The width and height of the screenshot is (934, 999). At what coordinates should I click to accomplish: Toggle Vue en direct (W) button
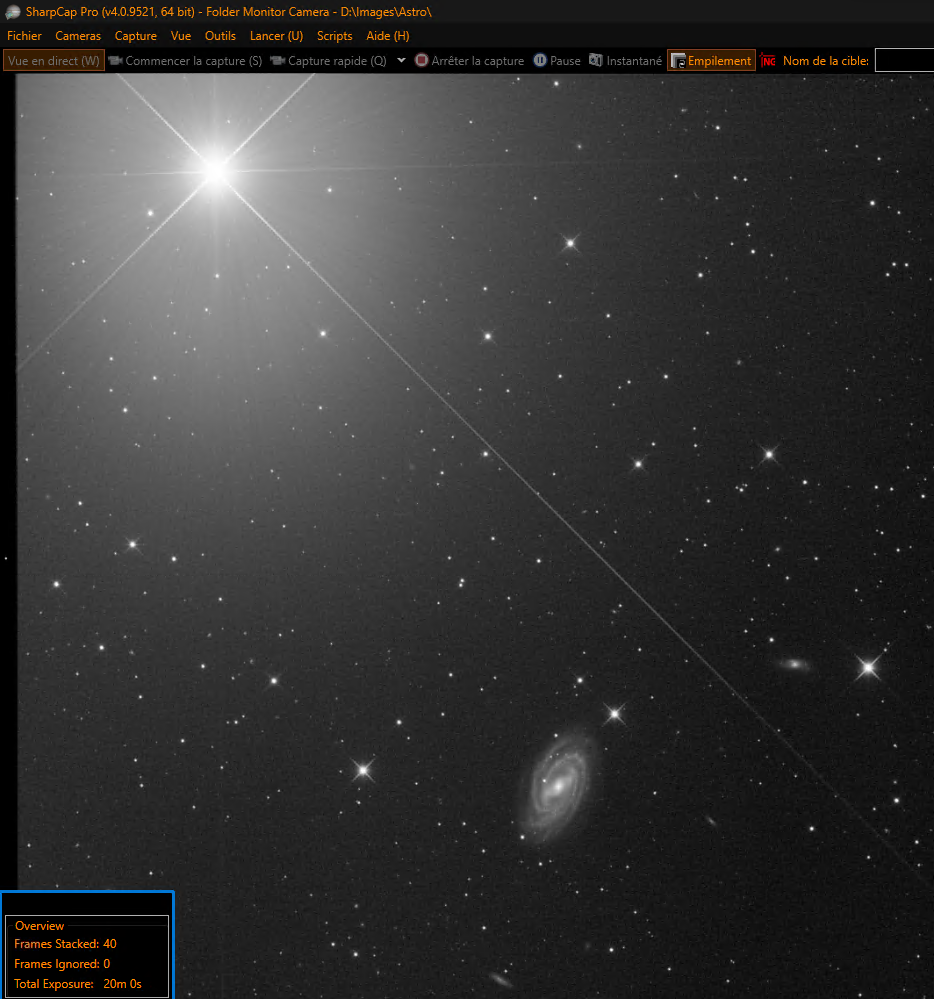(54, 61)
